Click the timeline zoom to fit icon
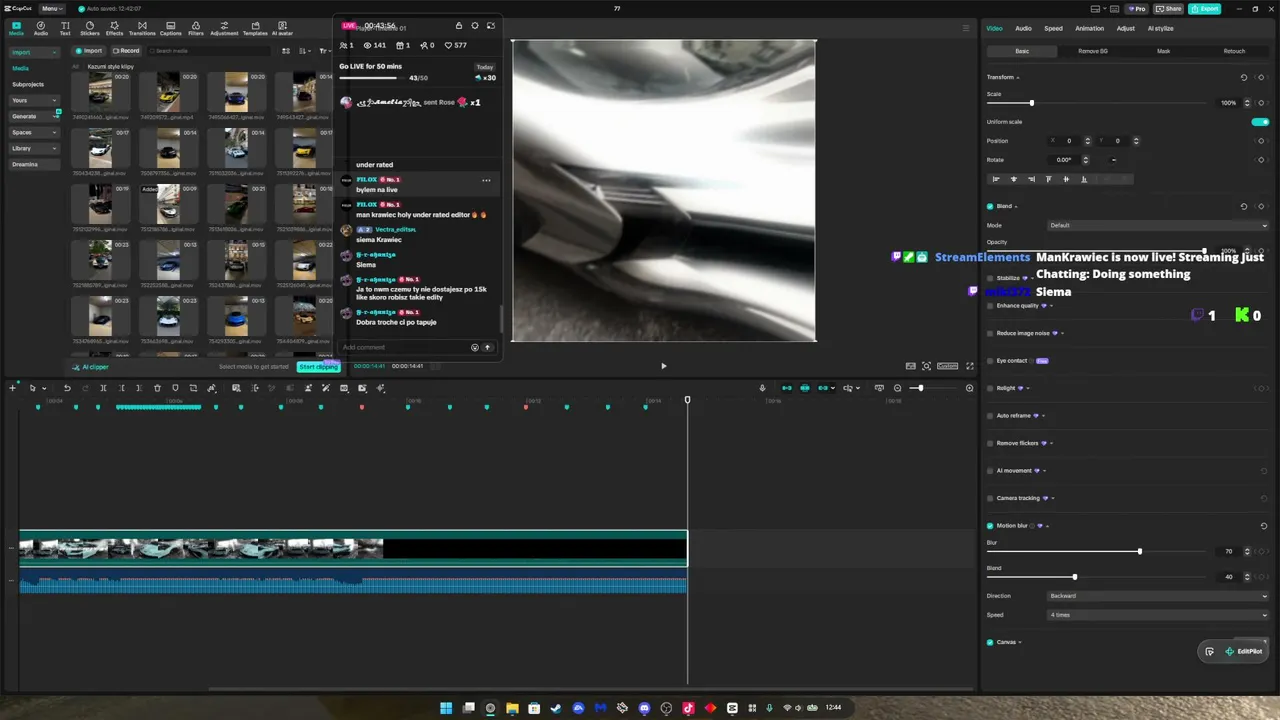Screen dimensions: 1280x720 [x=969, y=388]
